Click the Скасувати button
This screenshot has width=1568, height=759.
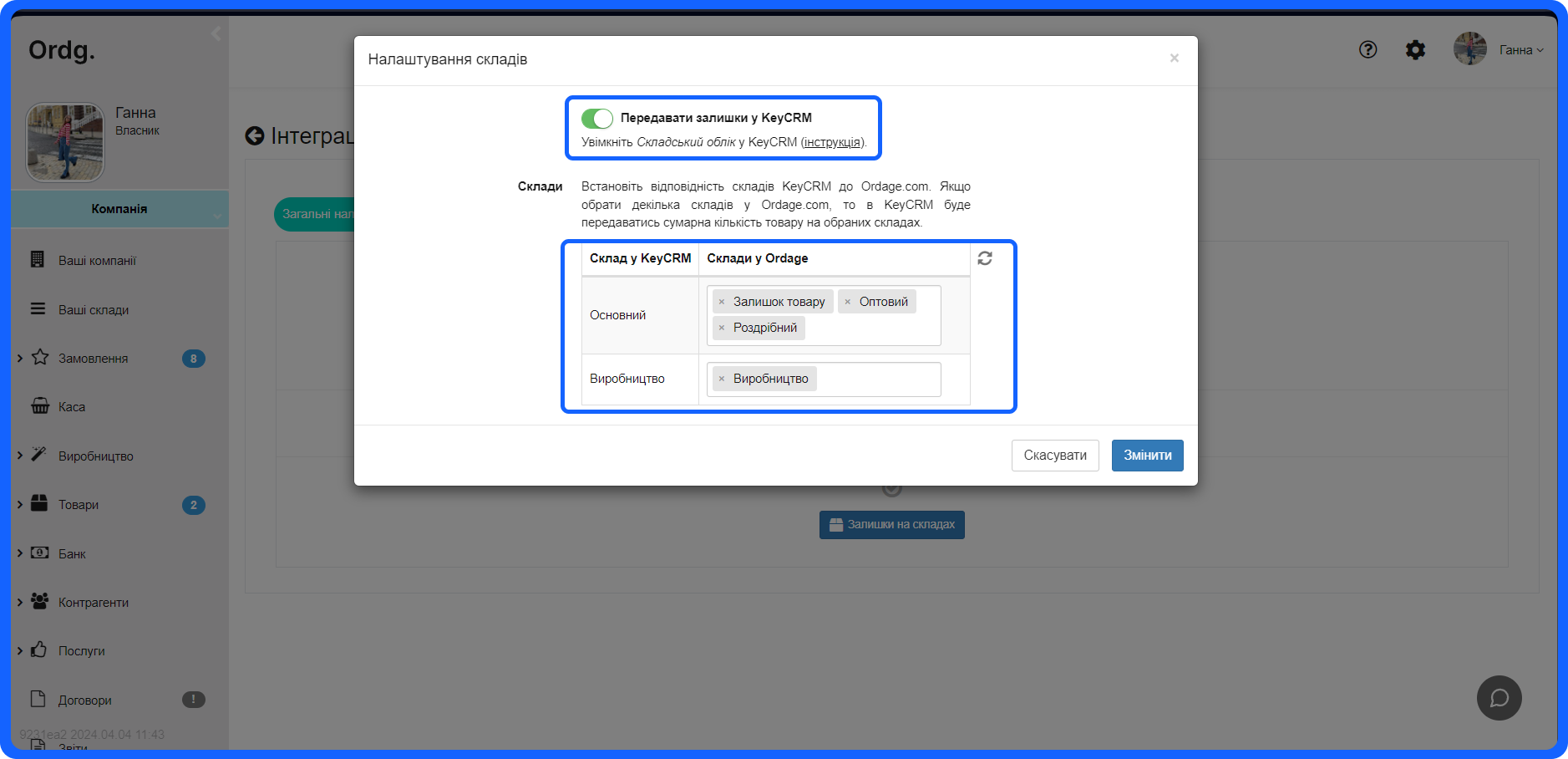[x=1054, y=456]
